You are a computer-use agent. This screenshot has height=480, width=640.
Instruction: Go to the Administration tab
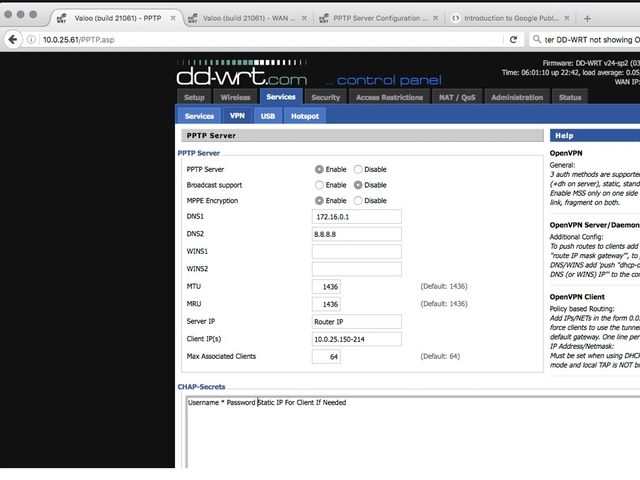coord(517,97)
